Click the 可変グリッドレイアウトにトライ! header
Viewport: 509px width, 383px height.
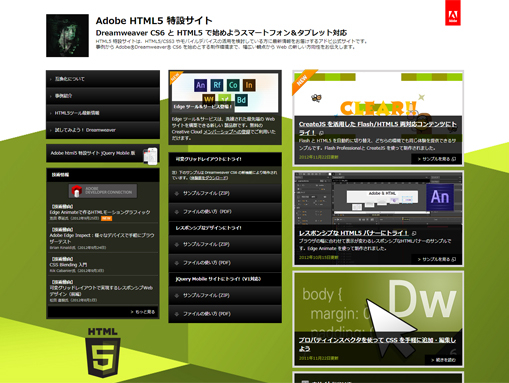pos(225,159)
